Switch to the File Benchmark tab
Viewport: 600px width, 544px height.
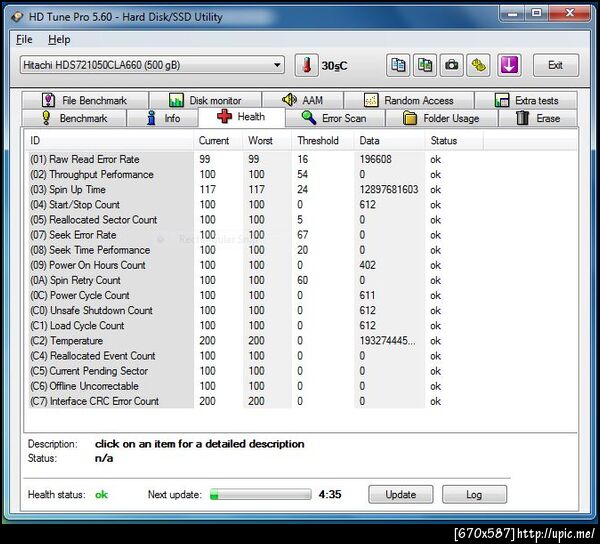[x=85, y=100]
